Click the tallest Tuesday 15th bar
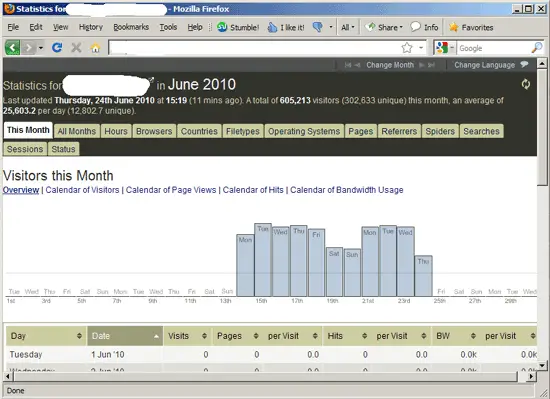 click(263, 260)
